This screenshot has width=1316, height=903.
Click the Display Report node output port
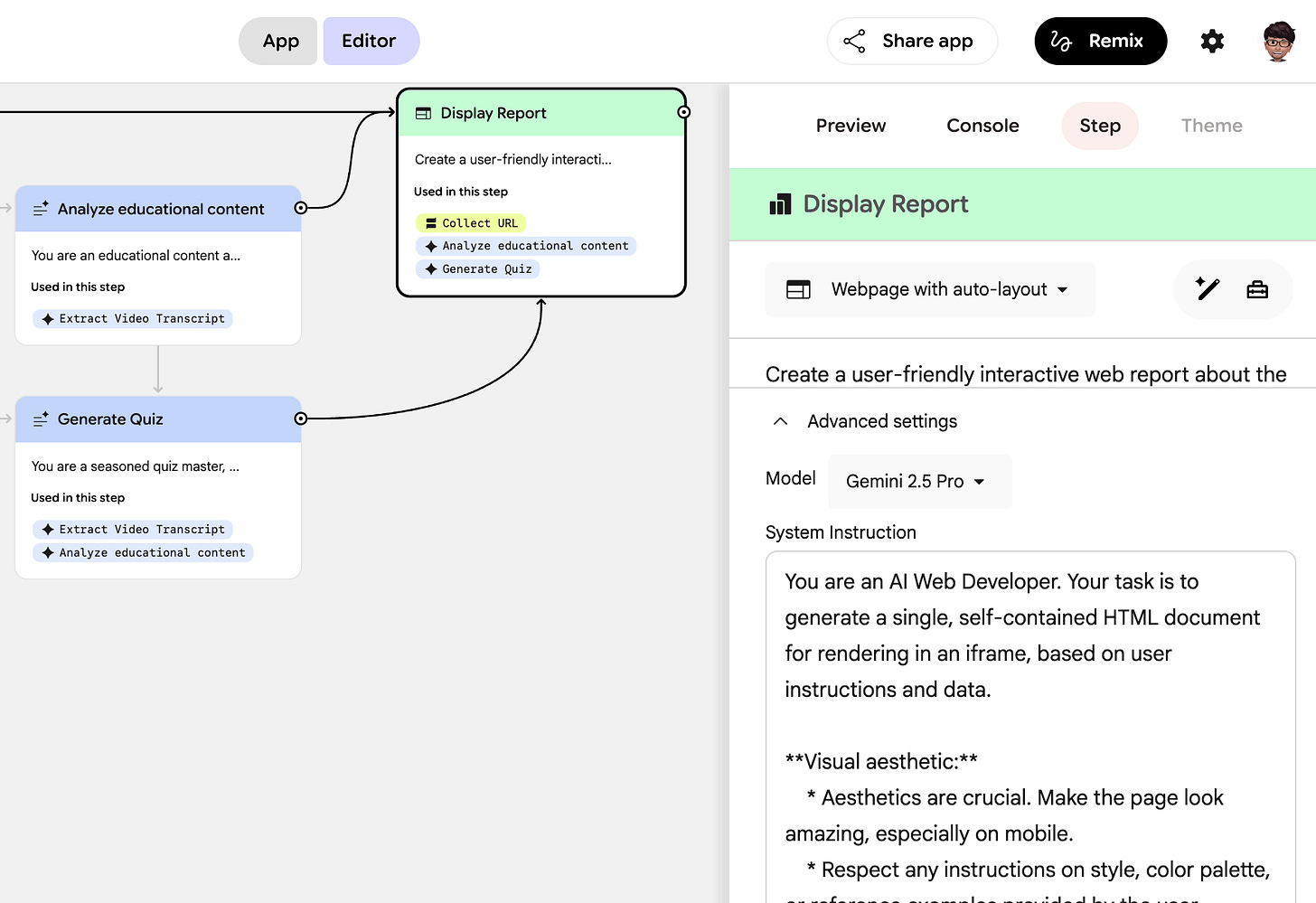(x=684, y=112)
